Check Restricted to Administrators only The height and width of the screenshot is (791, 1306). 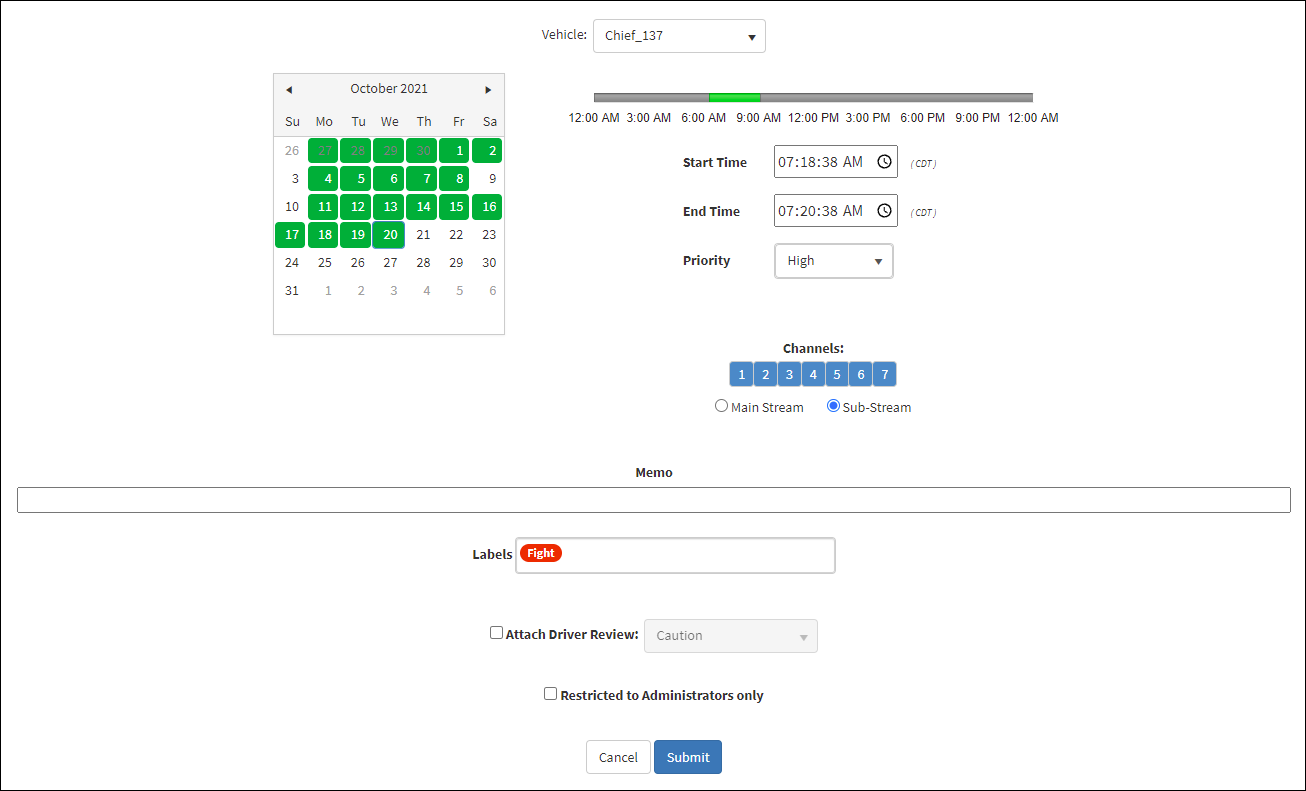coord(550,693)
